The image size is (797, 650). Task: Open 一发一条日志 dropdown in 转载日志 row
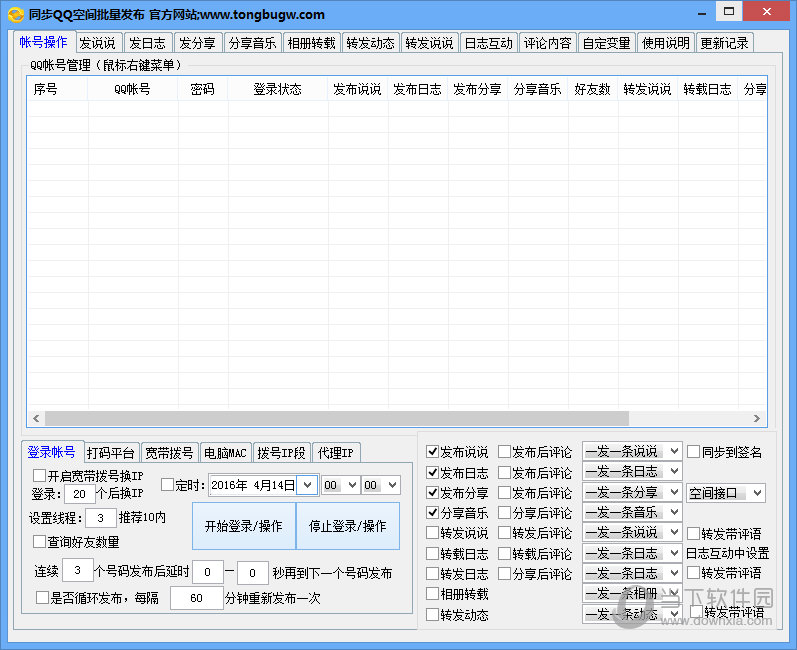click(632, 553)
